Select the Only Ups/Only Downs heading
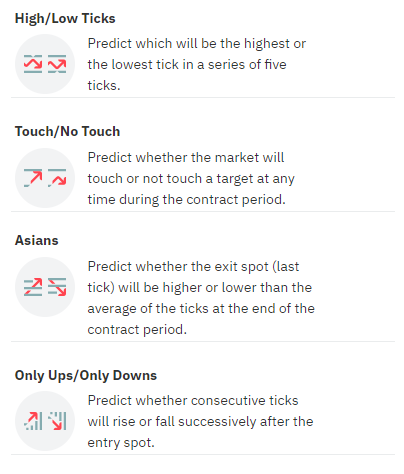 click(x=86, y=375)
